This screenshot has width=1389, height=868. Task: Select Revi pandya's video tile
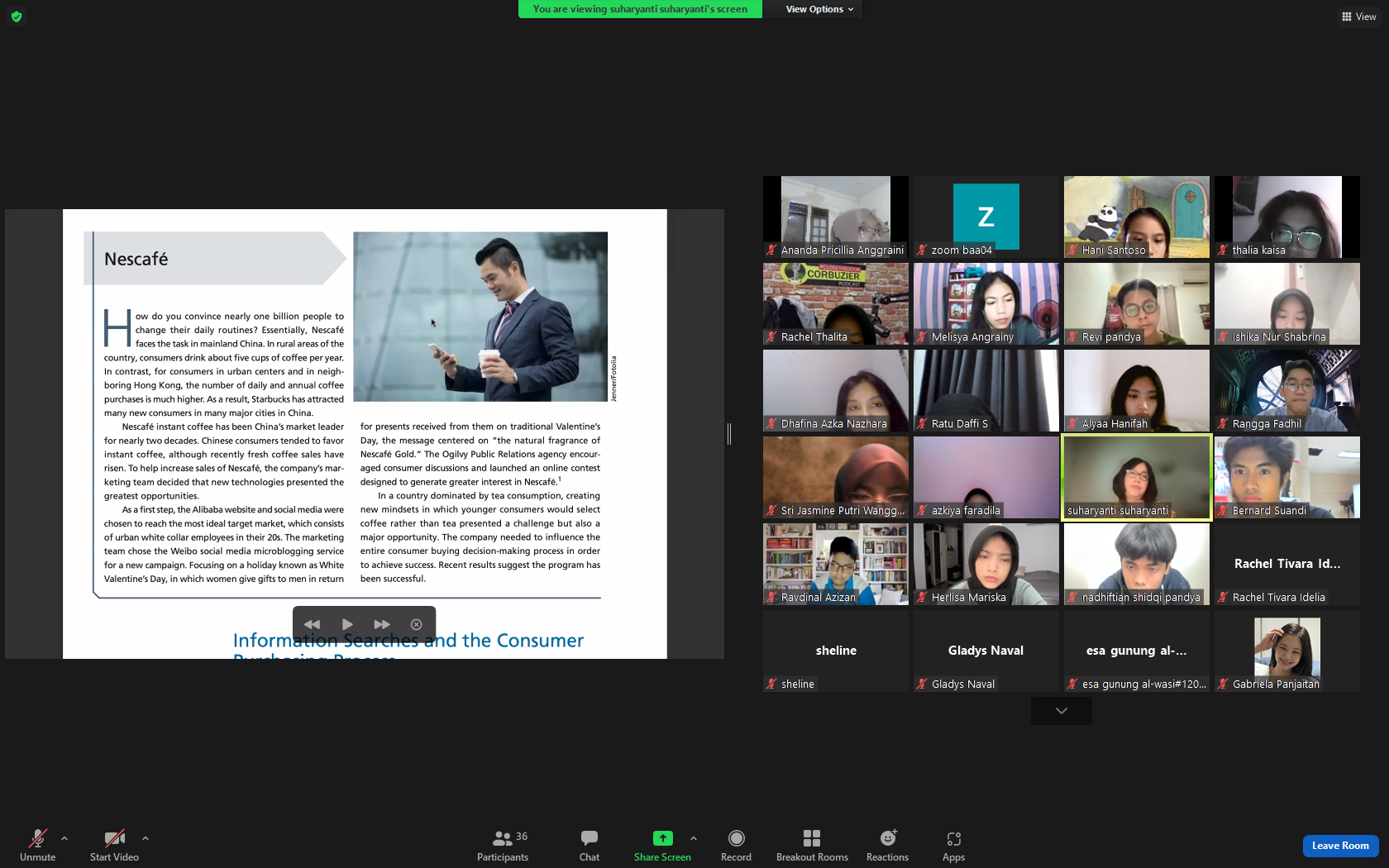(1137, 303)
